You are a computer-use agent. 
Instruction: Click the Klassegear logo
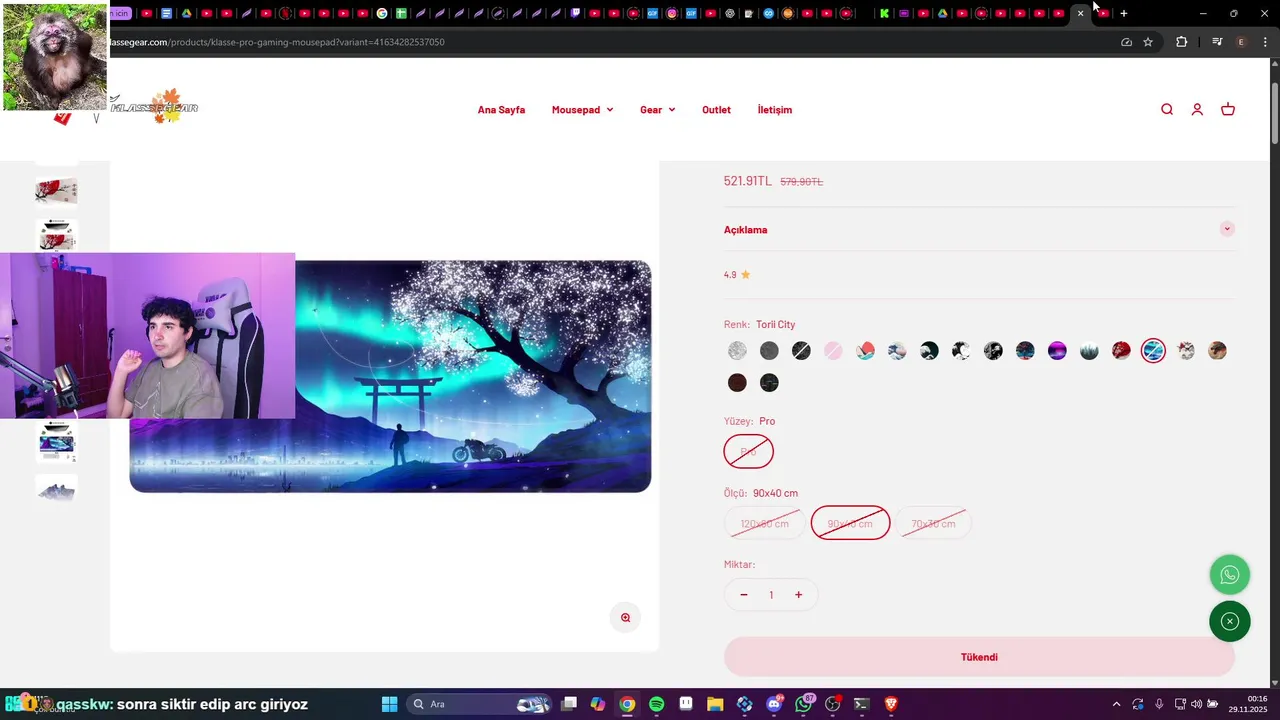tap(156, 106)
